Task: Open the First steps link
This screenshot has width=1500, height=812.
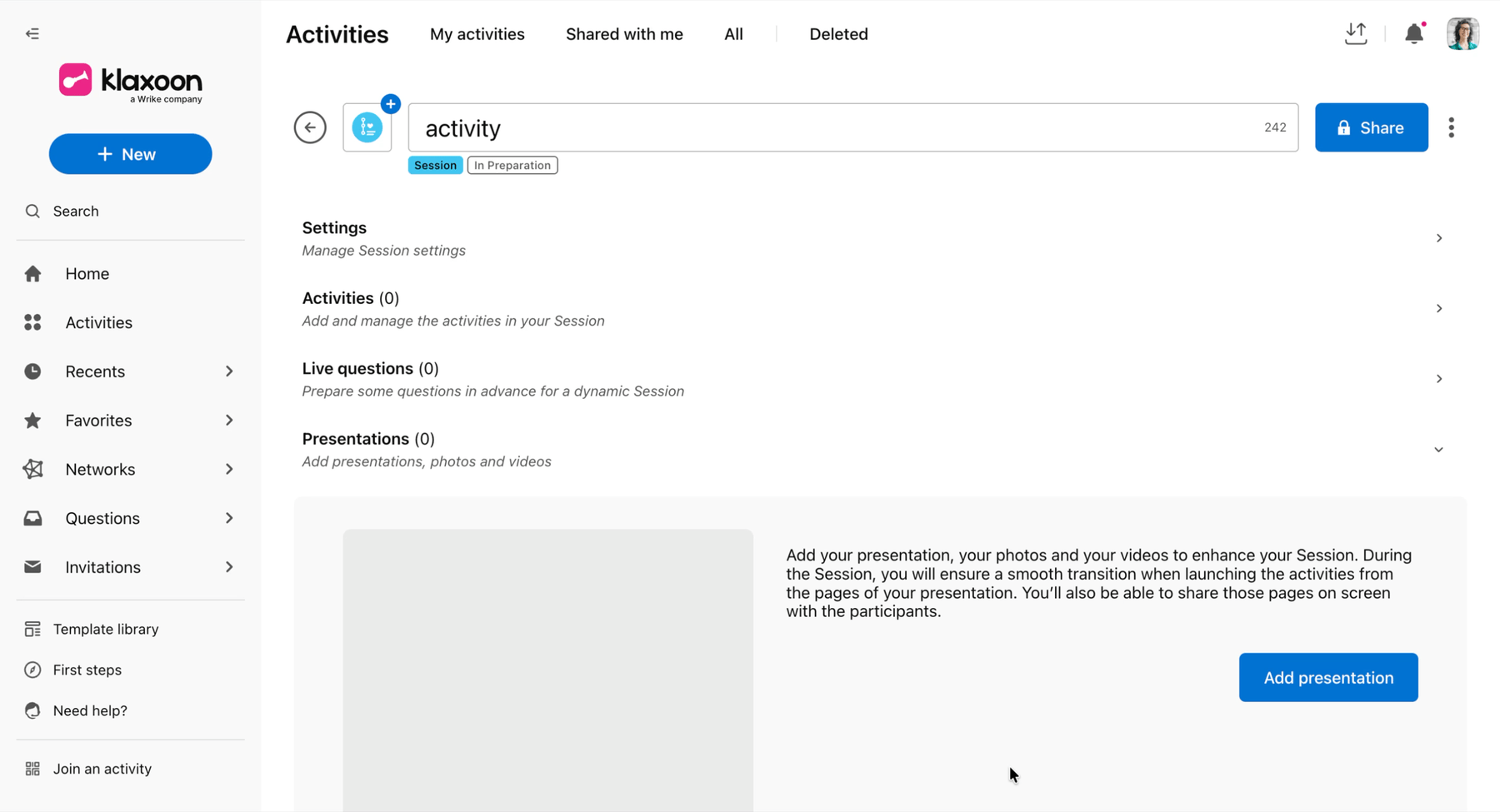Action: [87, 670]
